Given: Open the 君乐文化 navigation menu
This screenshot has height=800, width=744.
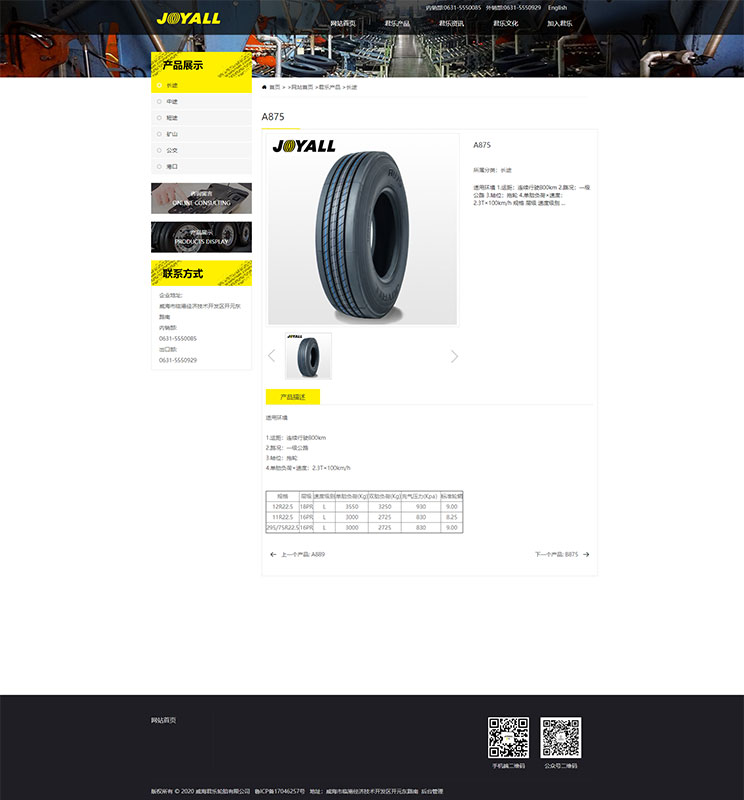Looking at the screenshot, I should pyautogui.click(x=505, y=23).
